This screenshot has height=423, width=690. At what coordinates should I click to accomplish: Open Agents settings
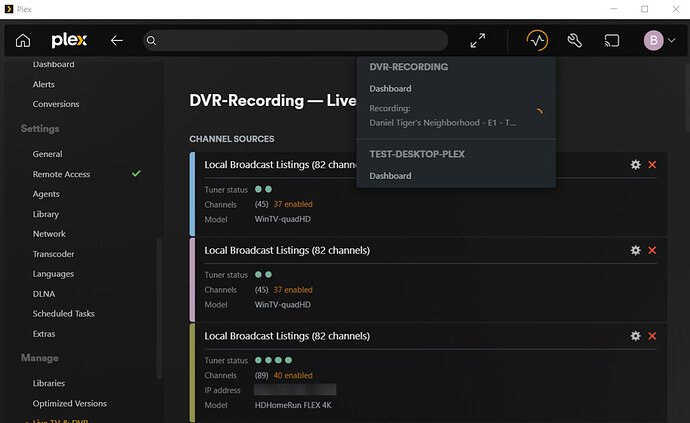pyautogui.click(x=46, y=194)
